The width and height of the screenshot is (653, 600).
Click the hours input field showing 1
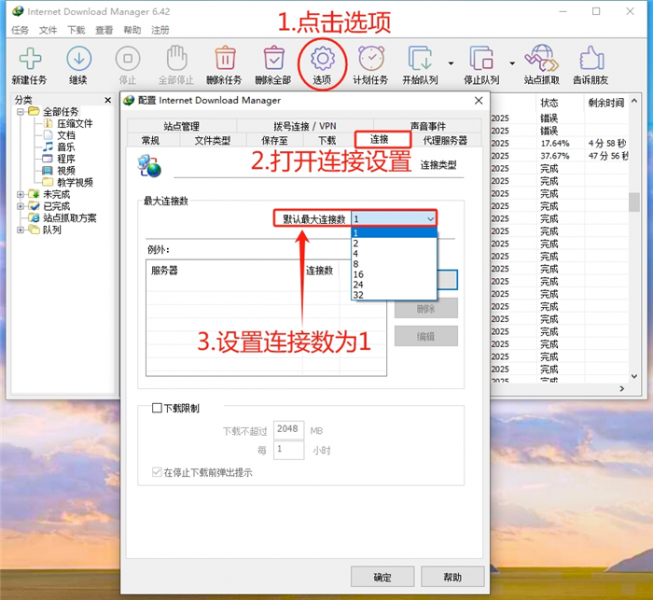point(288,450)
